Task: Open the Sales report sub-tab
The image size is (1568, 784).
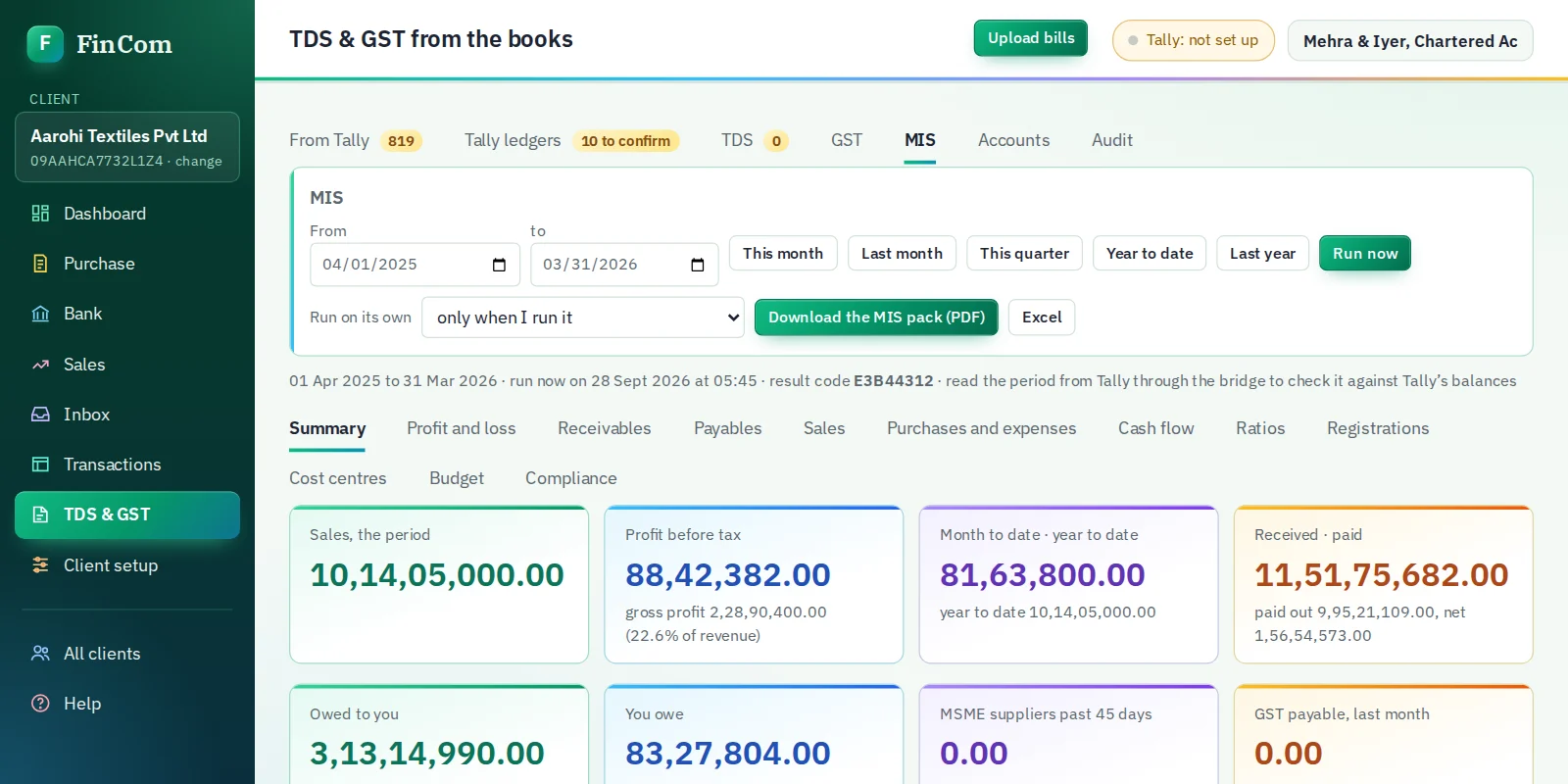Action: (x=824, y=428)
